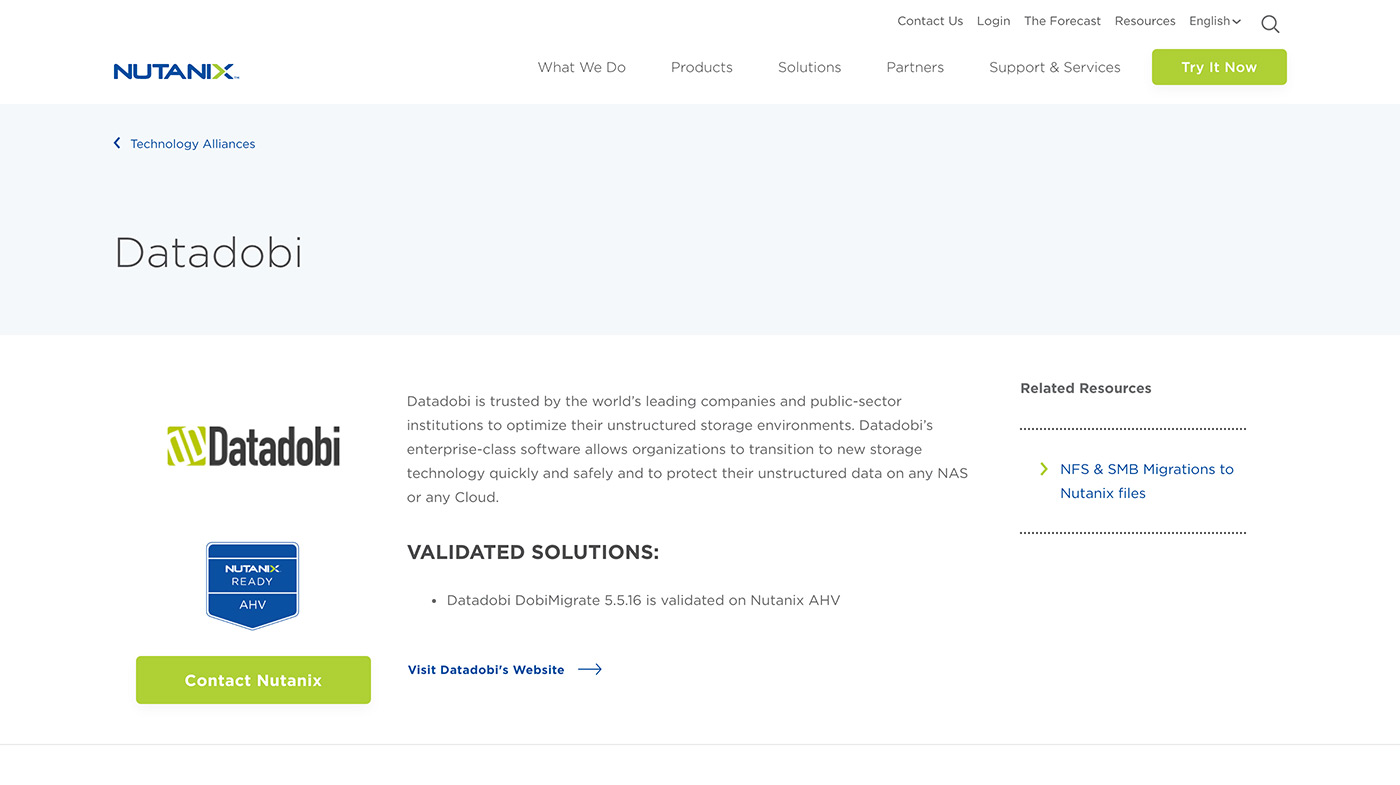Image resolution: width=1400 pixels, height=785 pixels.
Task: Open NFS & SMB Migrations to Nutanix files
Action: coord(1146,481)
